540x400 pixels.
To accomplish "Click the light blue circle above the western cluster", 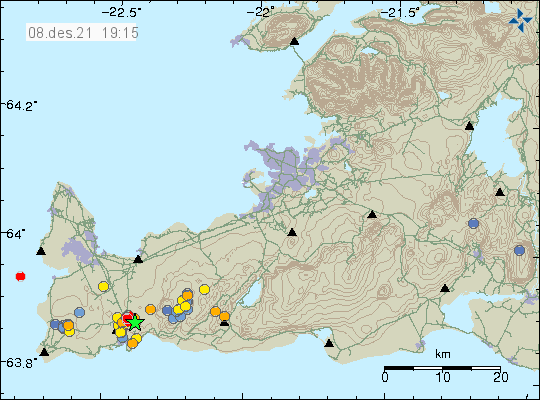I will [x=80, y=312].
